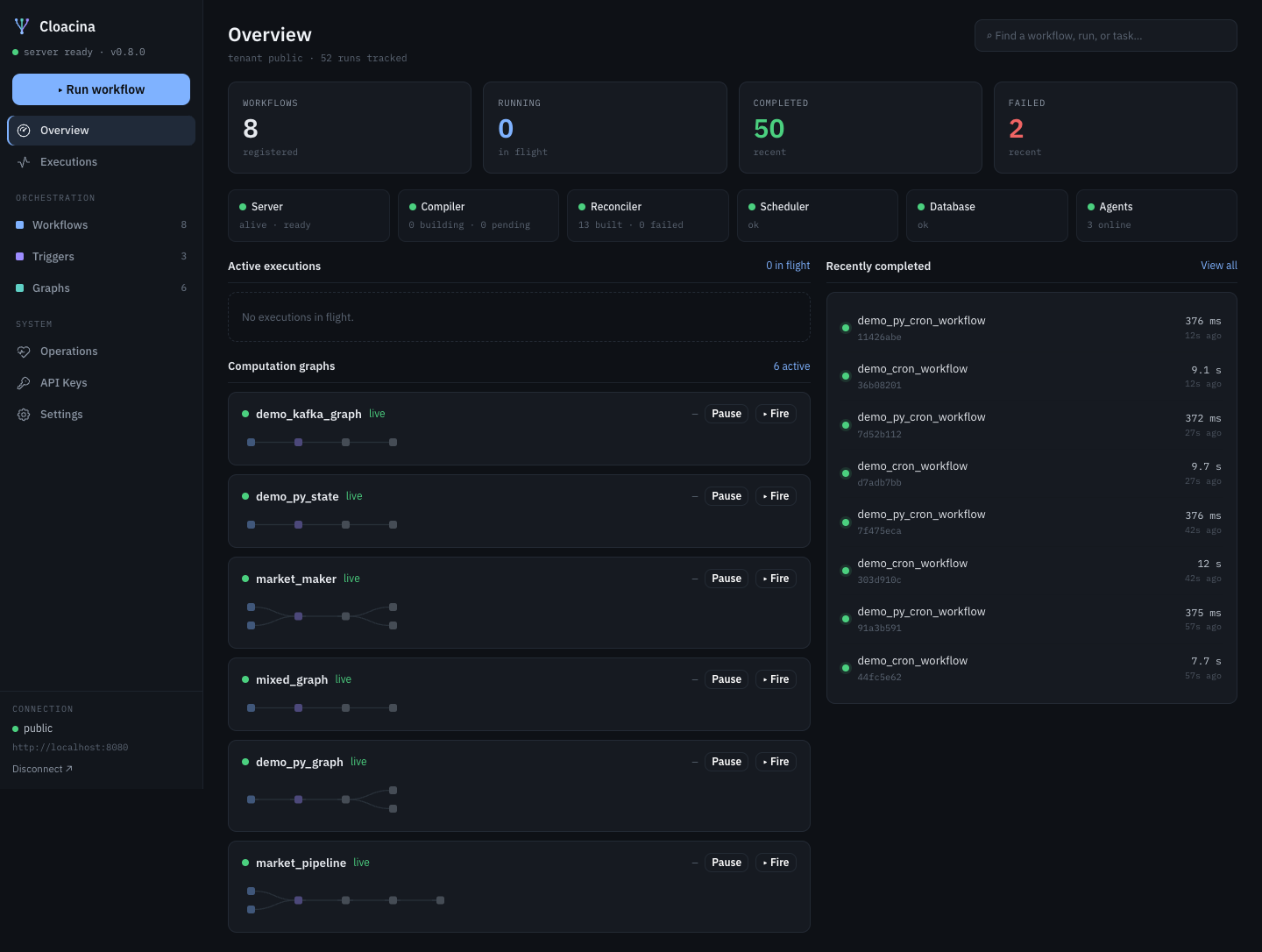The image size is (1262, 952).
Task: Click the teal square icon beside Graphs
Action: click(20, 288)
